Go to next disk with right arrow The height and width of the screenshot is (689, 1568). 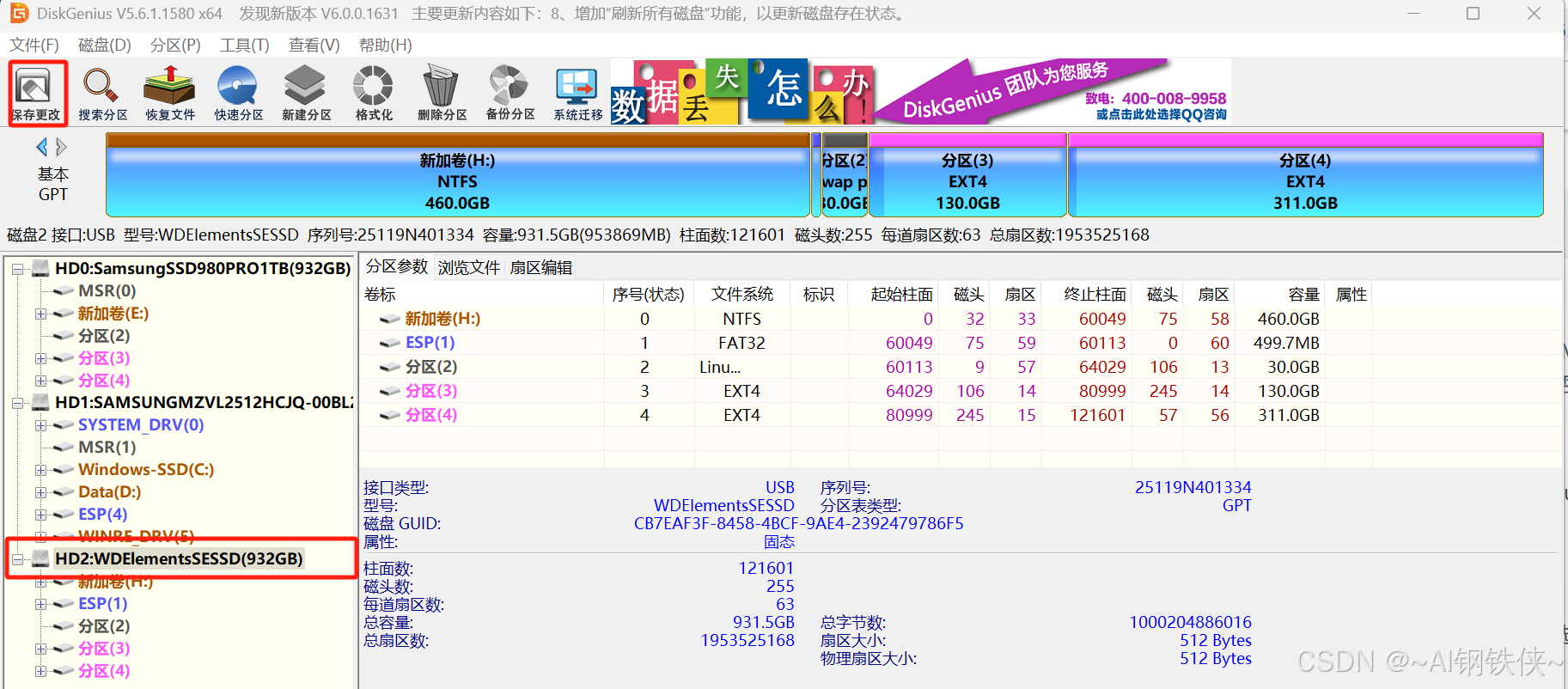(x=61, y=147)
